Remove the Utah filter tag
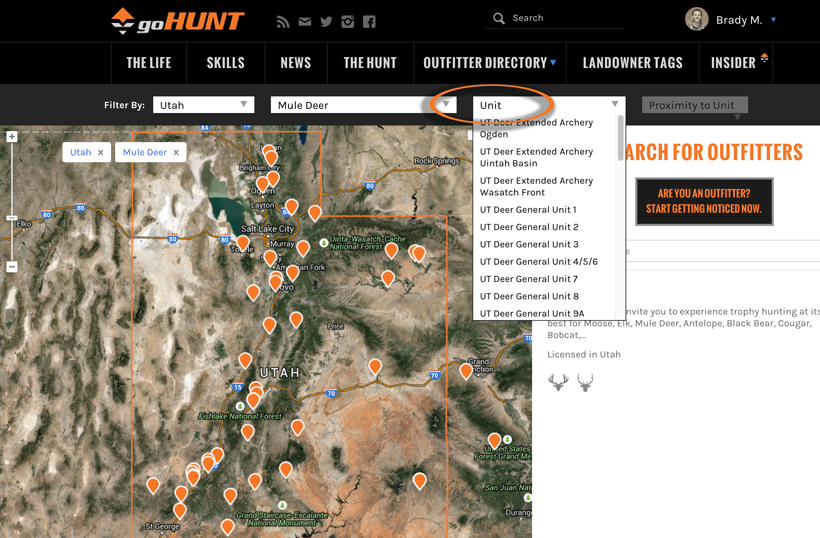Image resolution: width=820 pixels, height=538 pixels. tap(100, 152)
